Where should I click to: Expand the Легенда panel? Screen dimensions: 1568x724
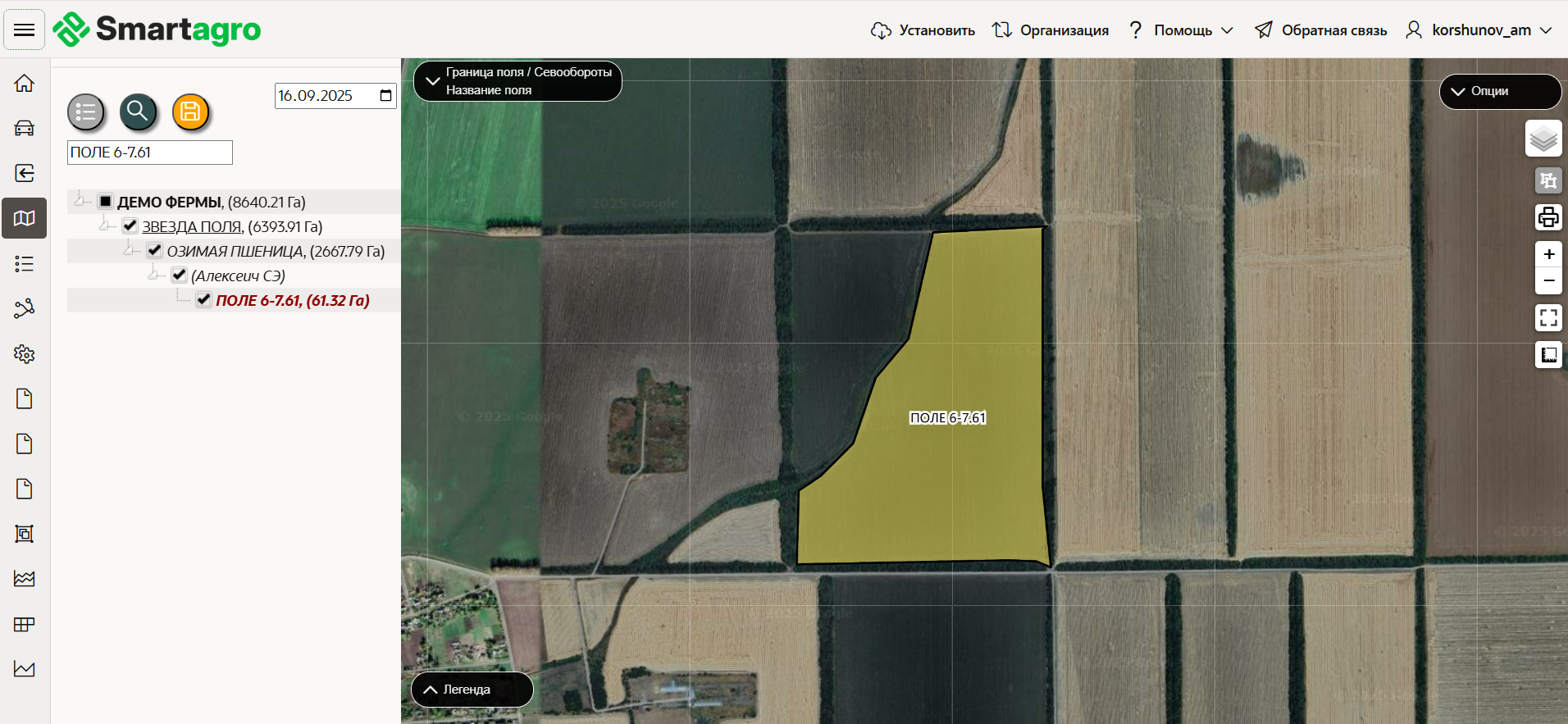(x=472, y=690)
